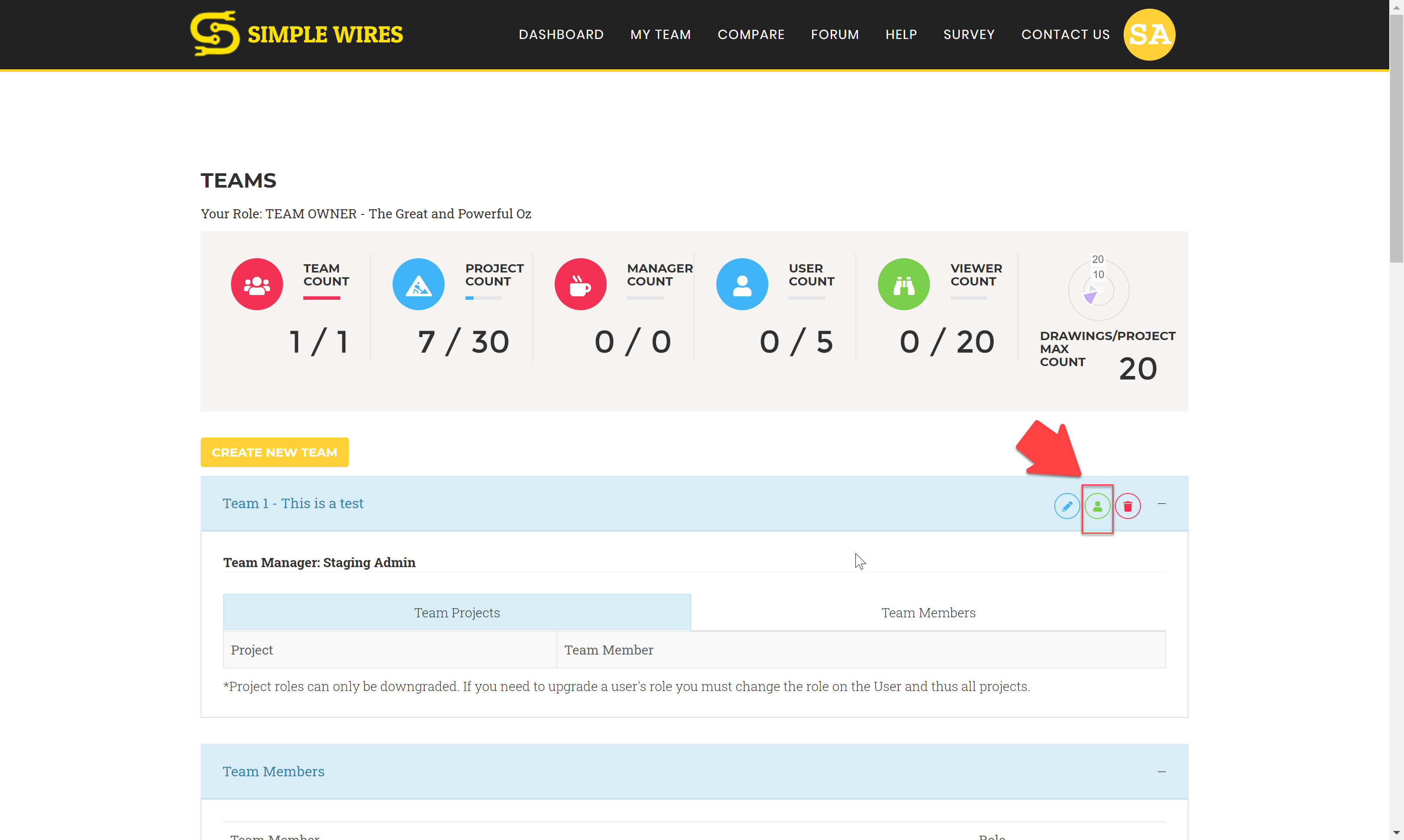Expand Team 1 - This is a test header
Screen dimensions: 1404x840
pyautogui.click(x=292, y=503)
